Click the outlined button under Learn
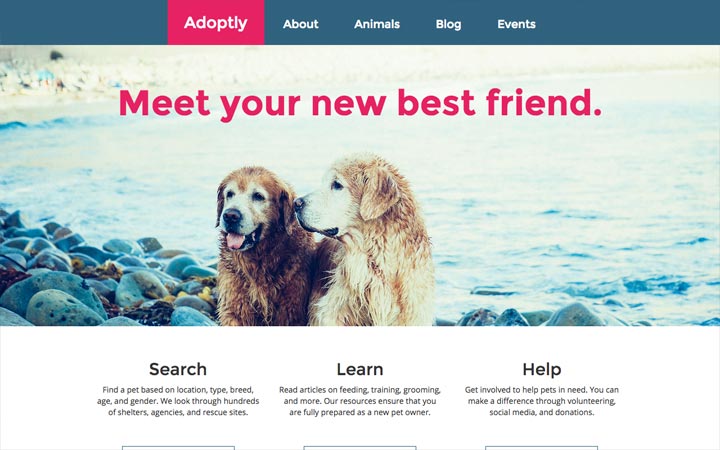720x450 pixels. click(x=360, y=448)
